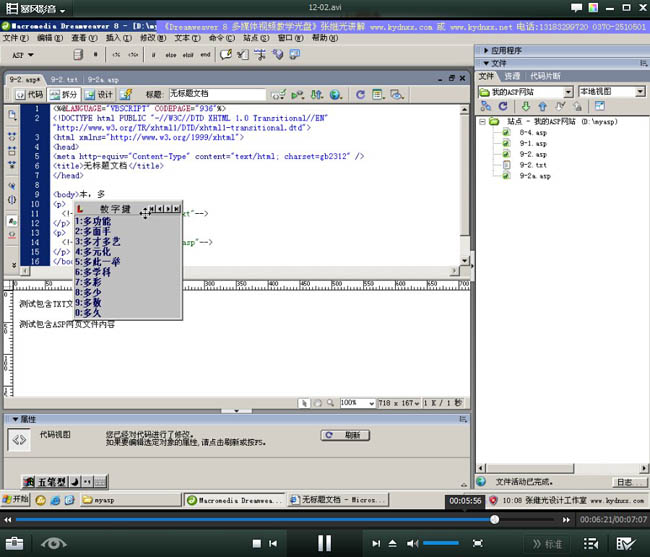The image size is (650, 557).
Task: Insert an 'end' code block
Action: point(206,55)
